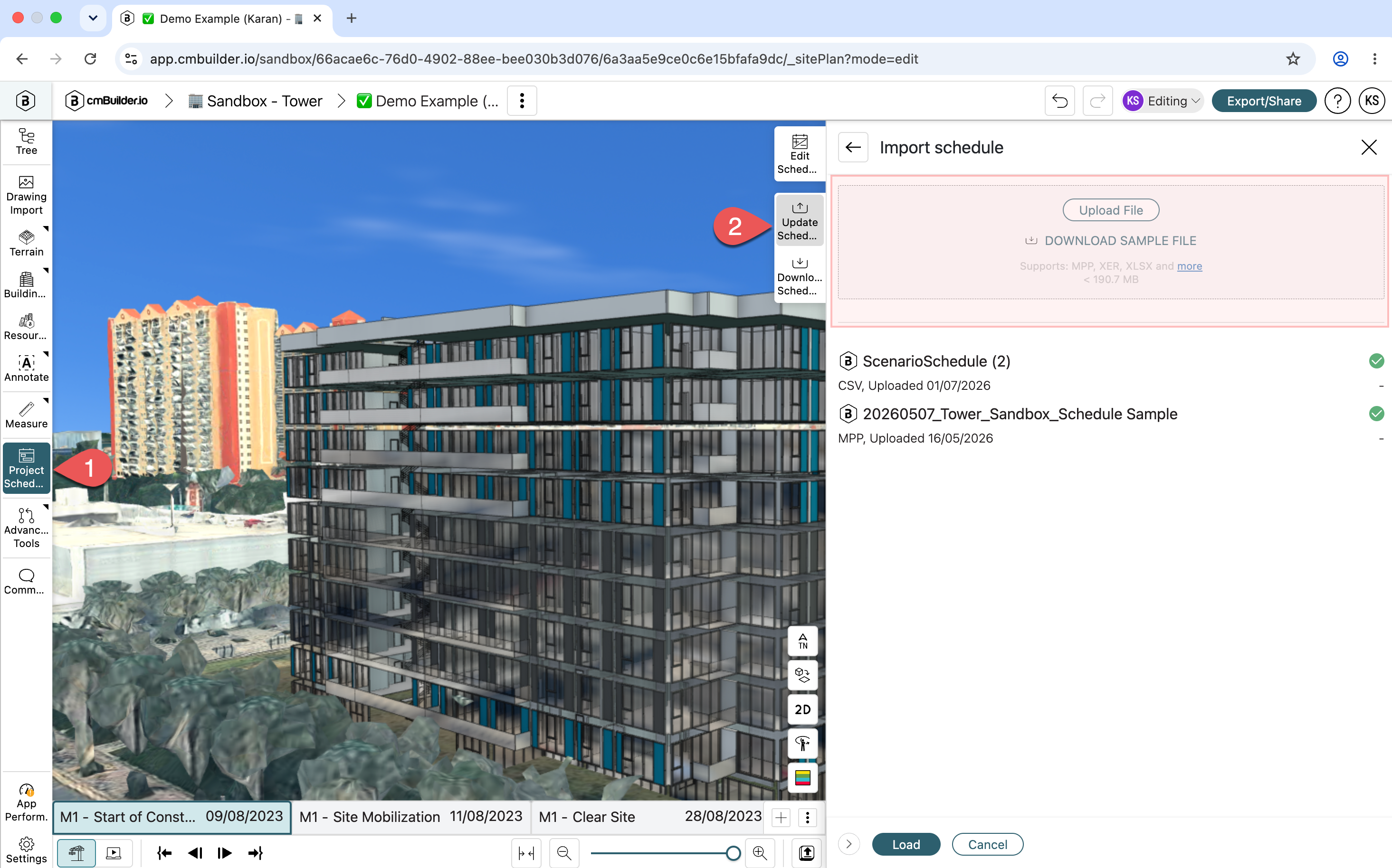Switch to presentation playback mode
The width and height of the screenshot is (1392, 868).
(114, 853)
